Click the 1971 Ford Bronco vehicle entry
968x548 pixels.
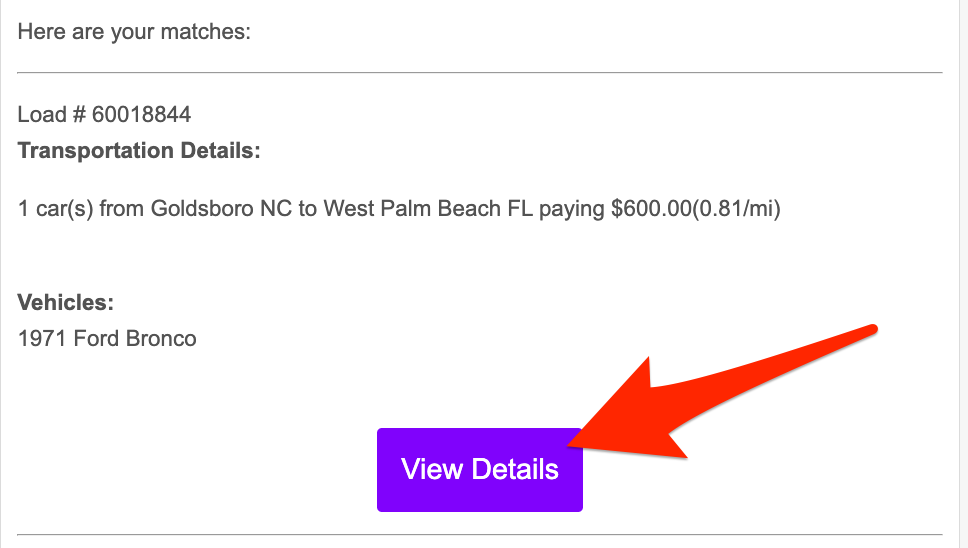107,338
